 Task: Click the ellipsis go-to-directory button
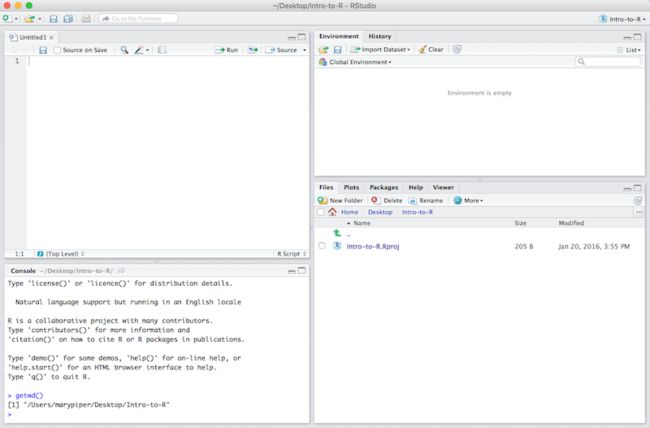coord(639,212)
